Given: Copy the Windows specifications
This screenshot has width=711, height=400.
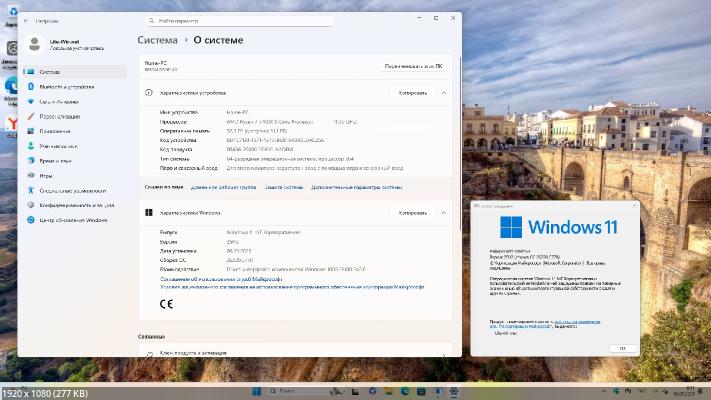Looking at the screenshot, I should 412,213.
